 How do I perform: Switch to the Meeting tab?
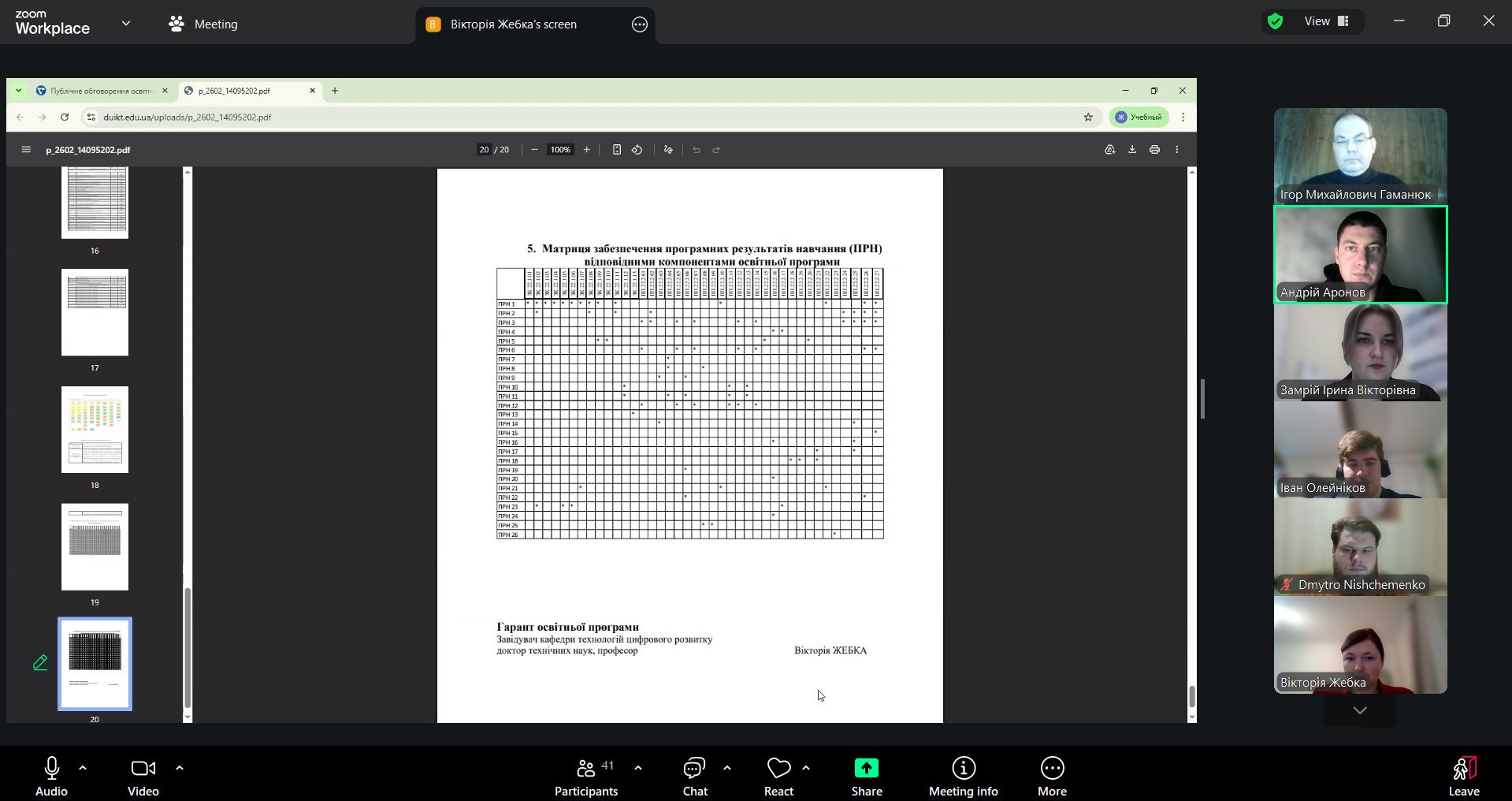coord(203,24)
